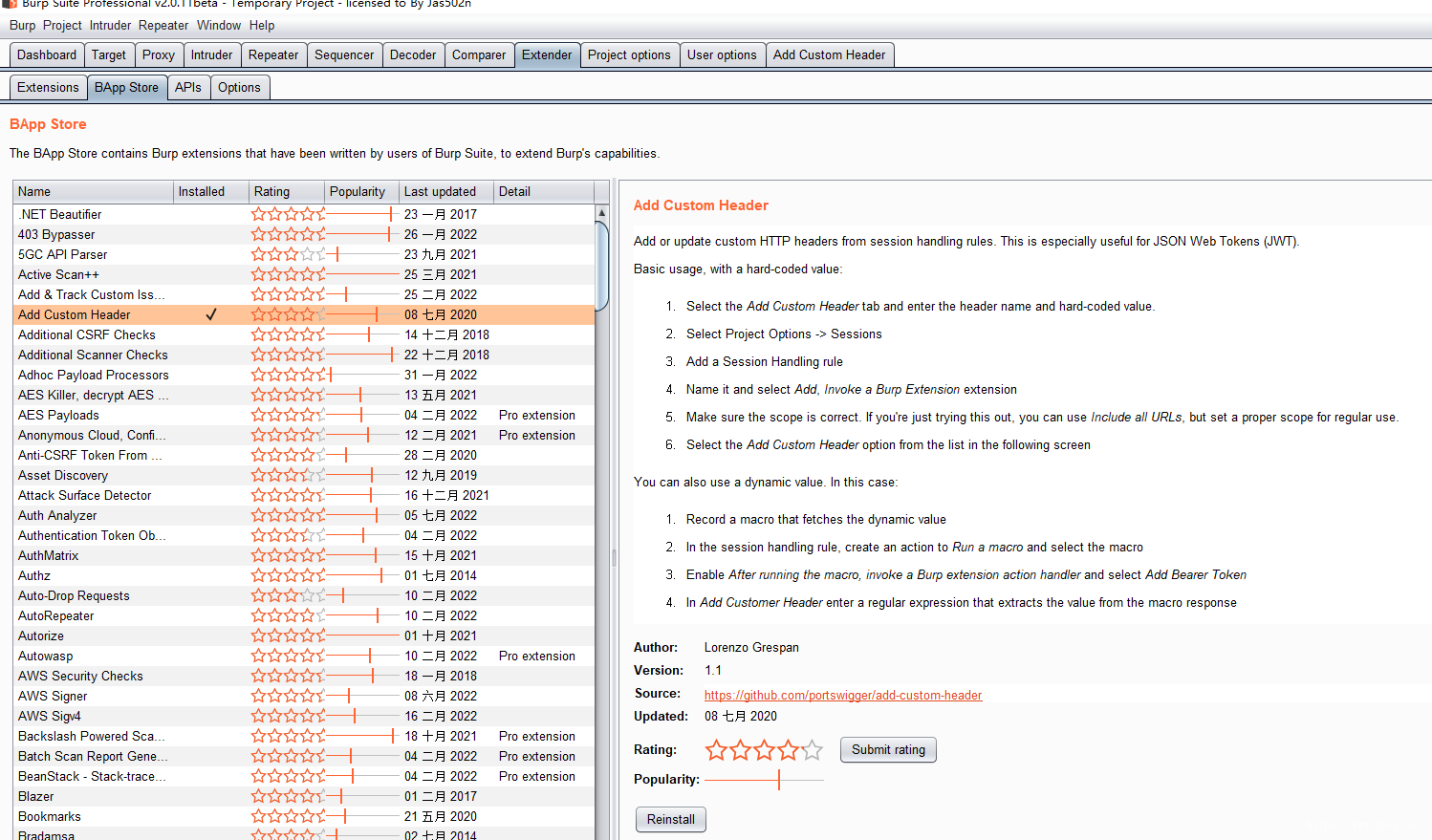This screenshot has width=1432, height=840.
Task: Select the Attack Surface Detector row
Action: coord(304,495)
